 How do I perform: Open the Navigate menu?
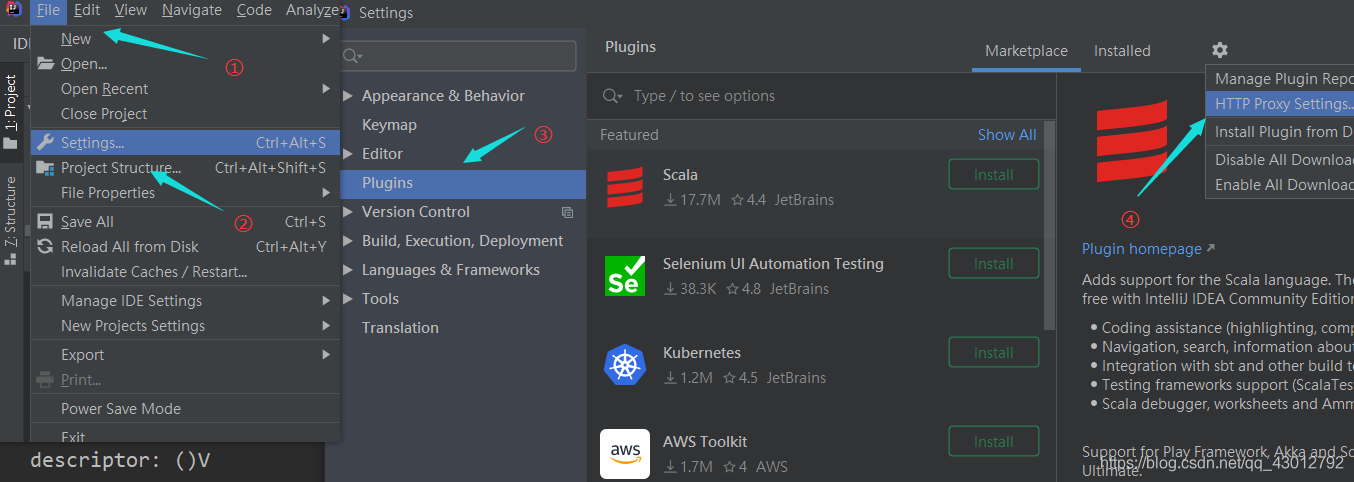(191, 10)
